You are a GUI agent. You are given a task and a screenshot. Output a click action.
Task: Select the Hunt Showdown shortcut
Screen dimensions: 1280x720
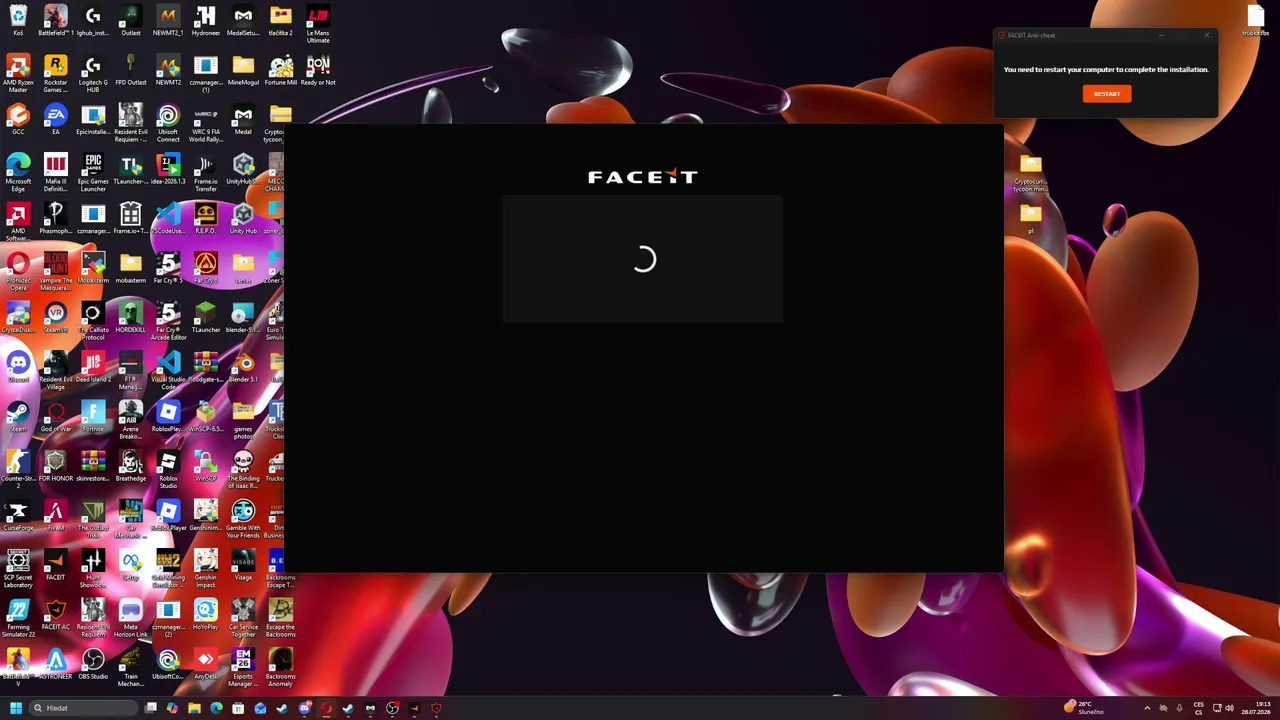click(x=93, y=569)
